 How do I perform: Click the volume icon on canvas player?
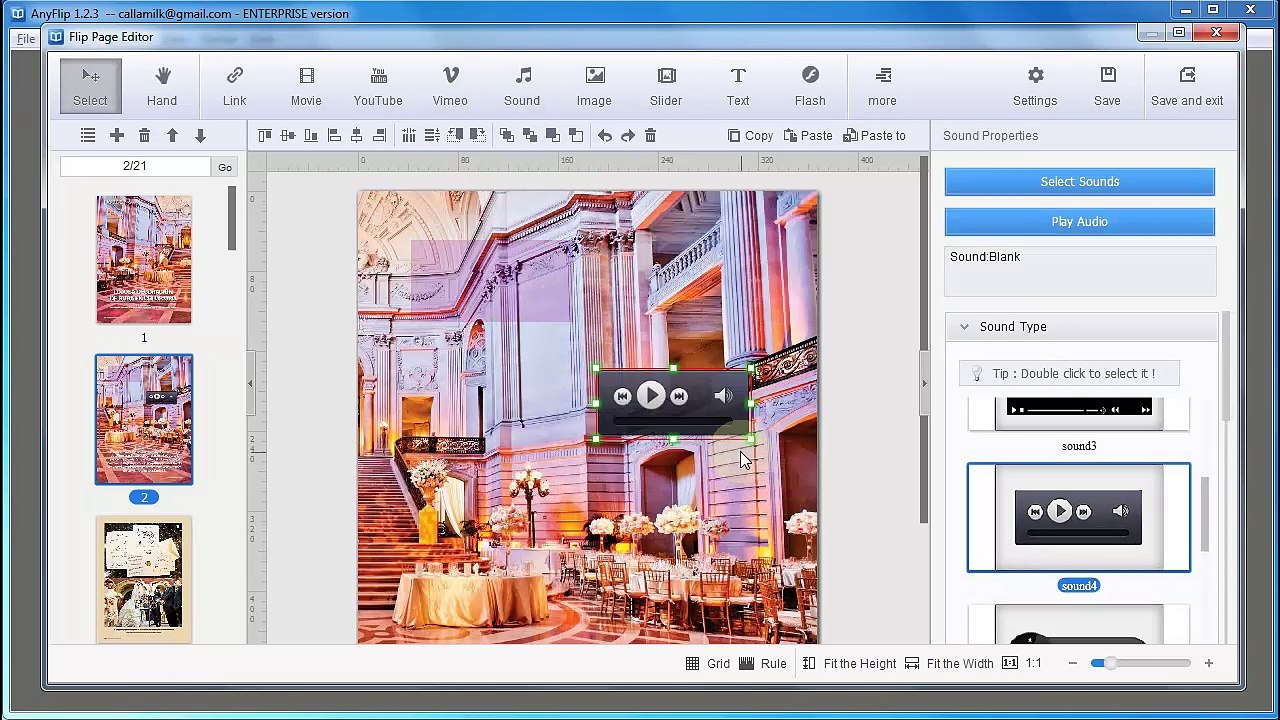click(x=723, y=396)
